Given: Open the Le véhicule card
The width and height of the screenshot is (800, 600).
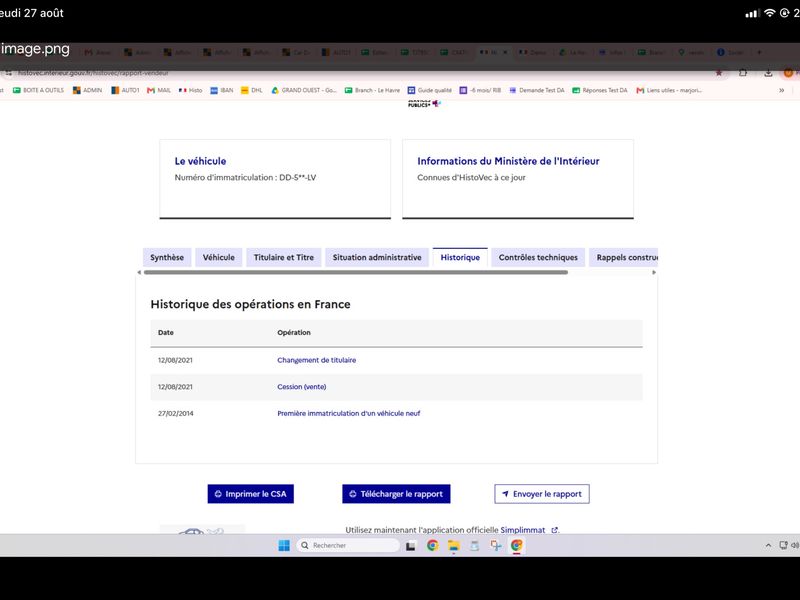Looking at the screenshot, I should [x=275, y=179].
